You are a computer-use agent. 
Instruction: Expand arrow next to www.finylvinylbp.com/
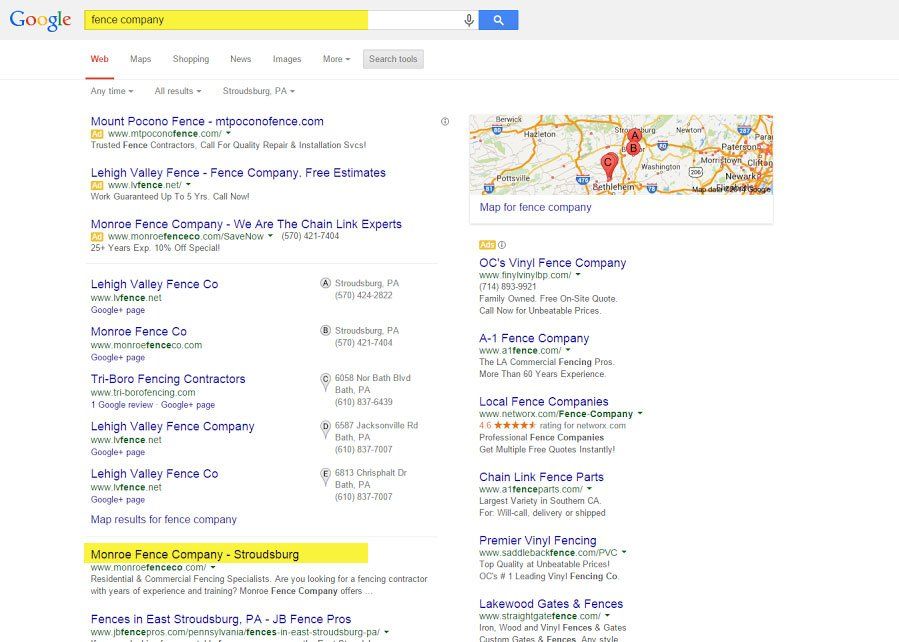pos(578,275)
